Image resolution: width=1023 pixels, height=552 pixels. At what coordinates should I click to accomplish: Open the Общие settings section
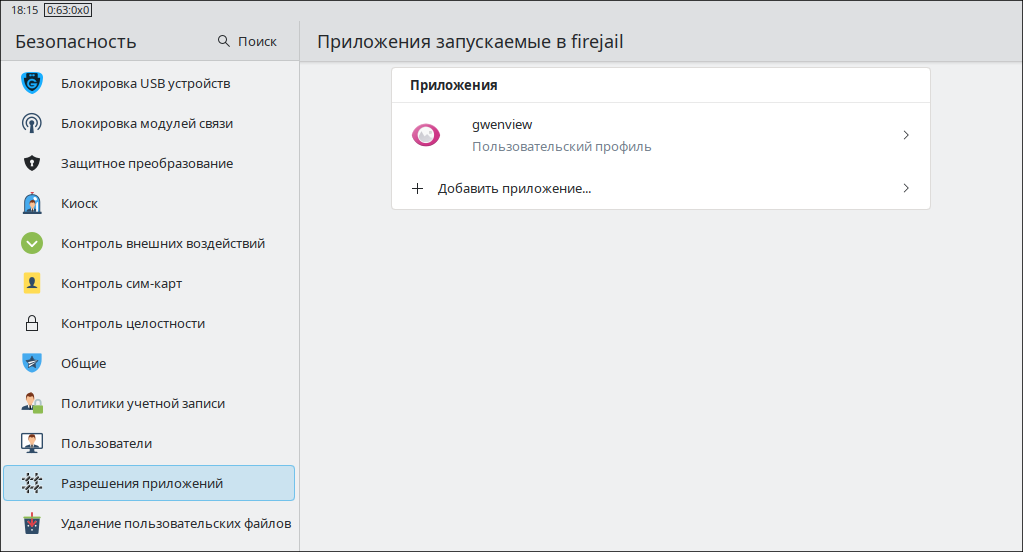[x=83, y=363]
